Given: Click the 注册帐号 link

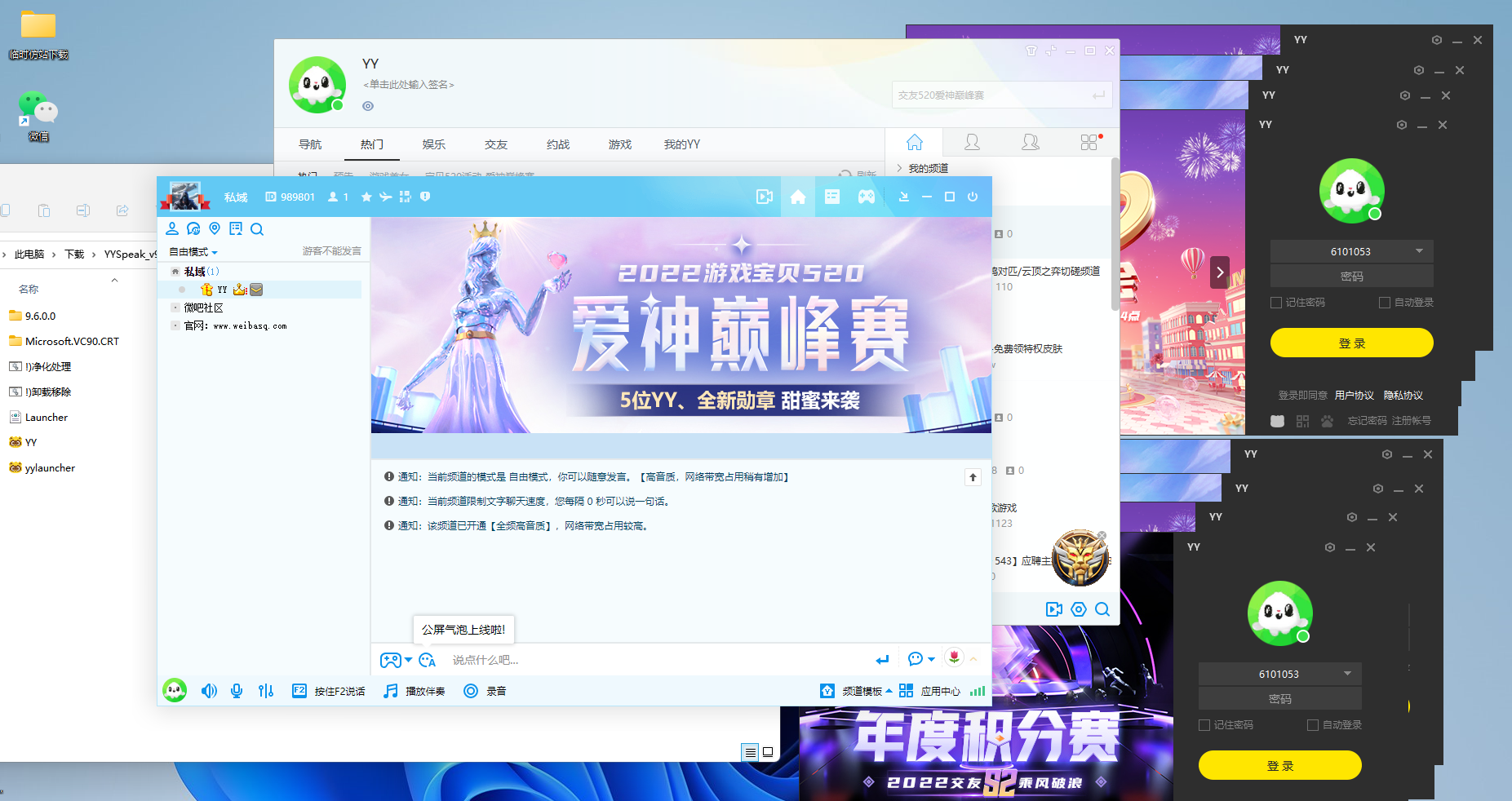Looking at the screenshot, I should tap(1412, 421).
